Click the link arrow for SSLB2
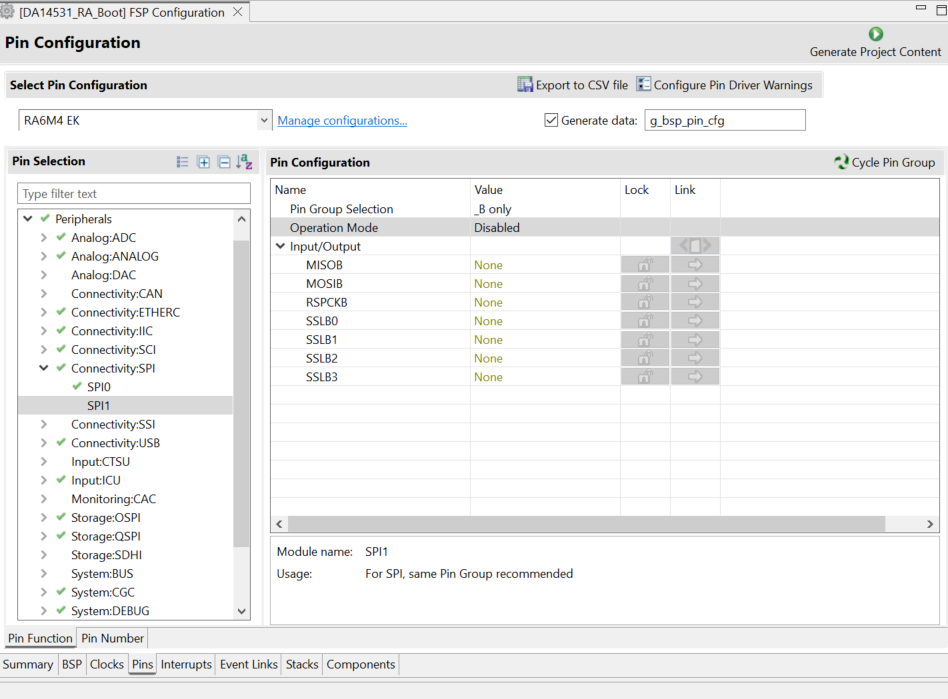This screenshot has height=699, width=948. [x=695, y=359]
